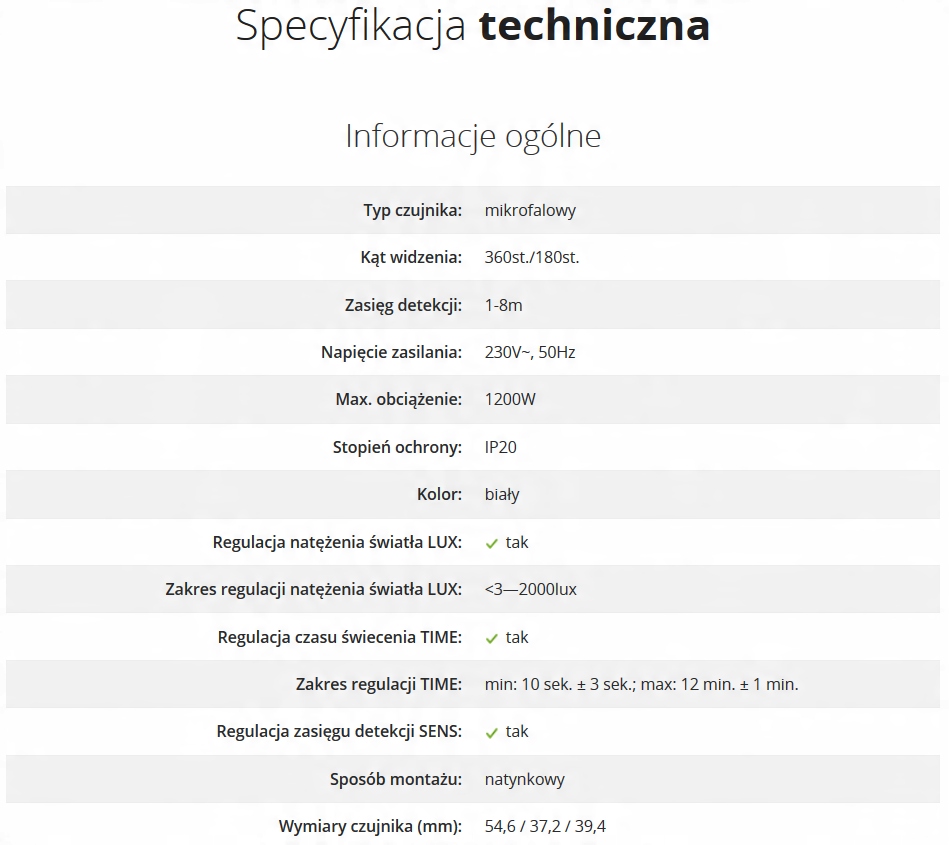The width and height of the screenshot is (949, 845).
Task: Select the "Typ czujnika:" label
Action: pyautogui.click(x=412, y=210)
